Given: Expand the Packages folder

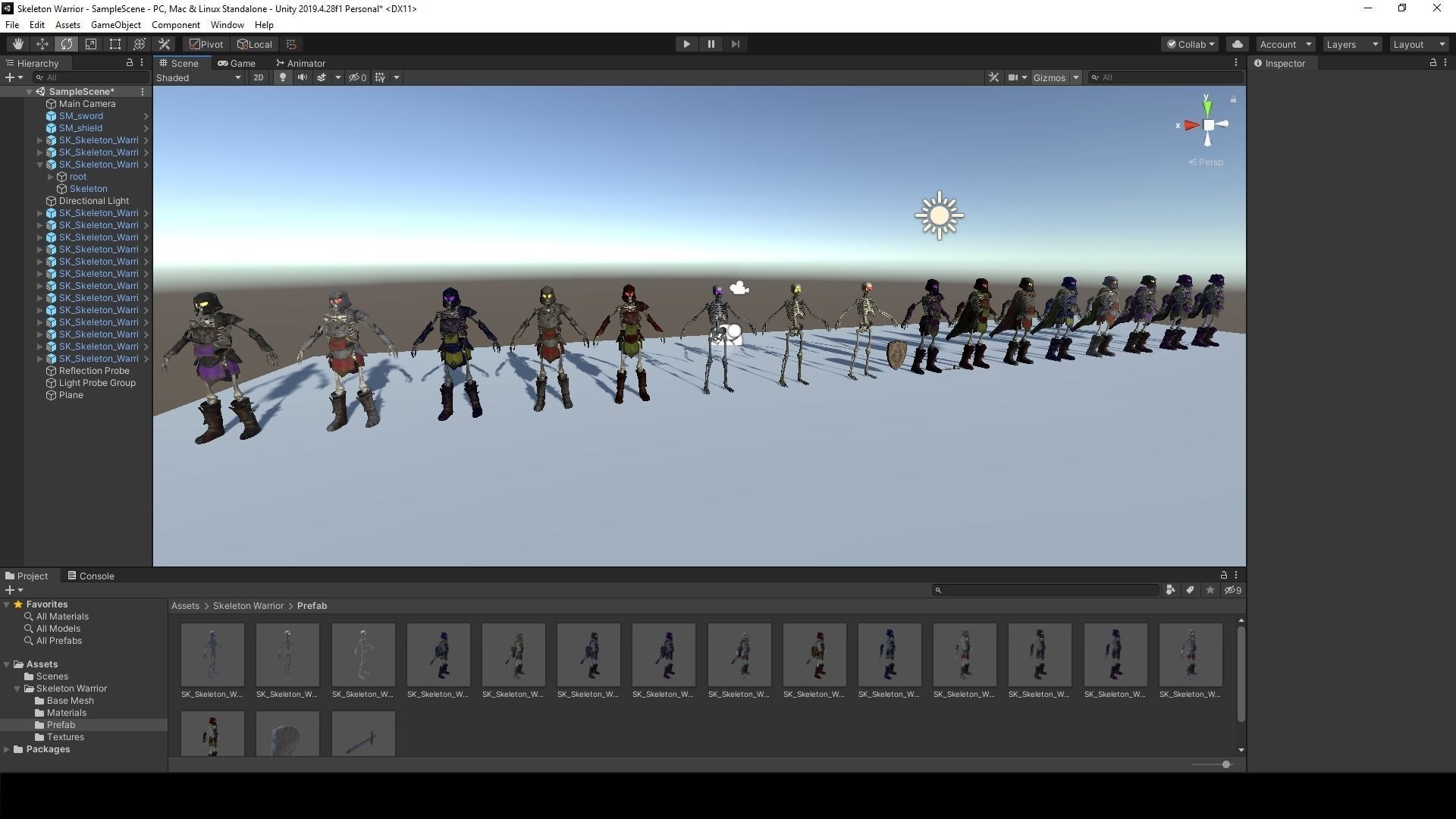Looking at the screenshot, I should coord(7,749).
